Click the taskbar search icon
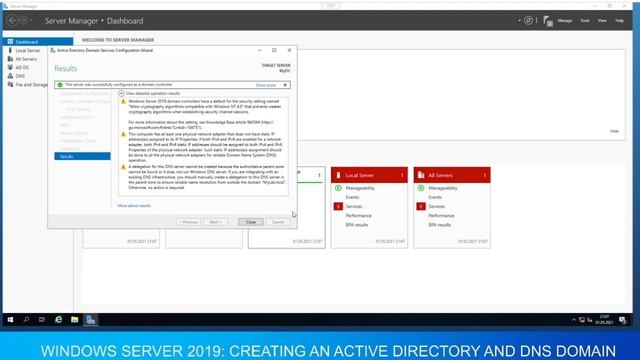640x360 pixels. point(26,320)
